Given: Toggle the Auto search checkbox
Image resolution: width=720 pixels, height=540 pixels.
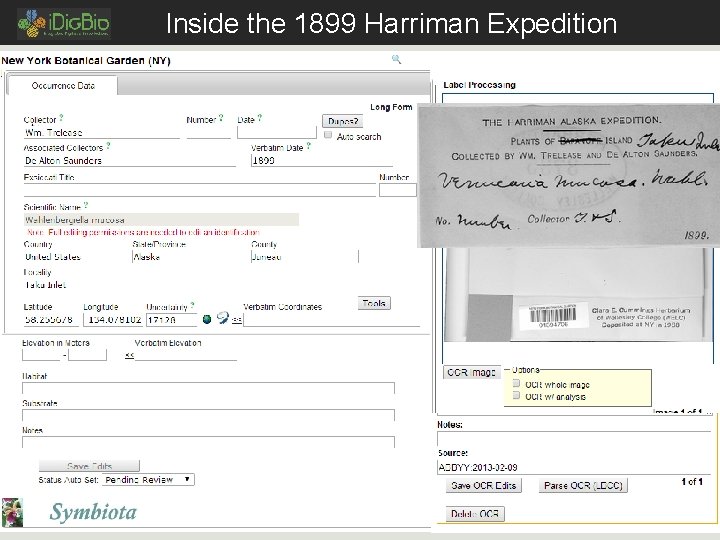Looking at the screenshot, I should pos(328,135).
